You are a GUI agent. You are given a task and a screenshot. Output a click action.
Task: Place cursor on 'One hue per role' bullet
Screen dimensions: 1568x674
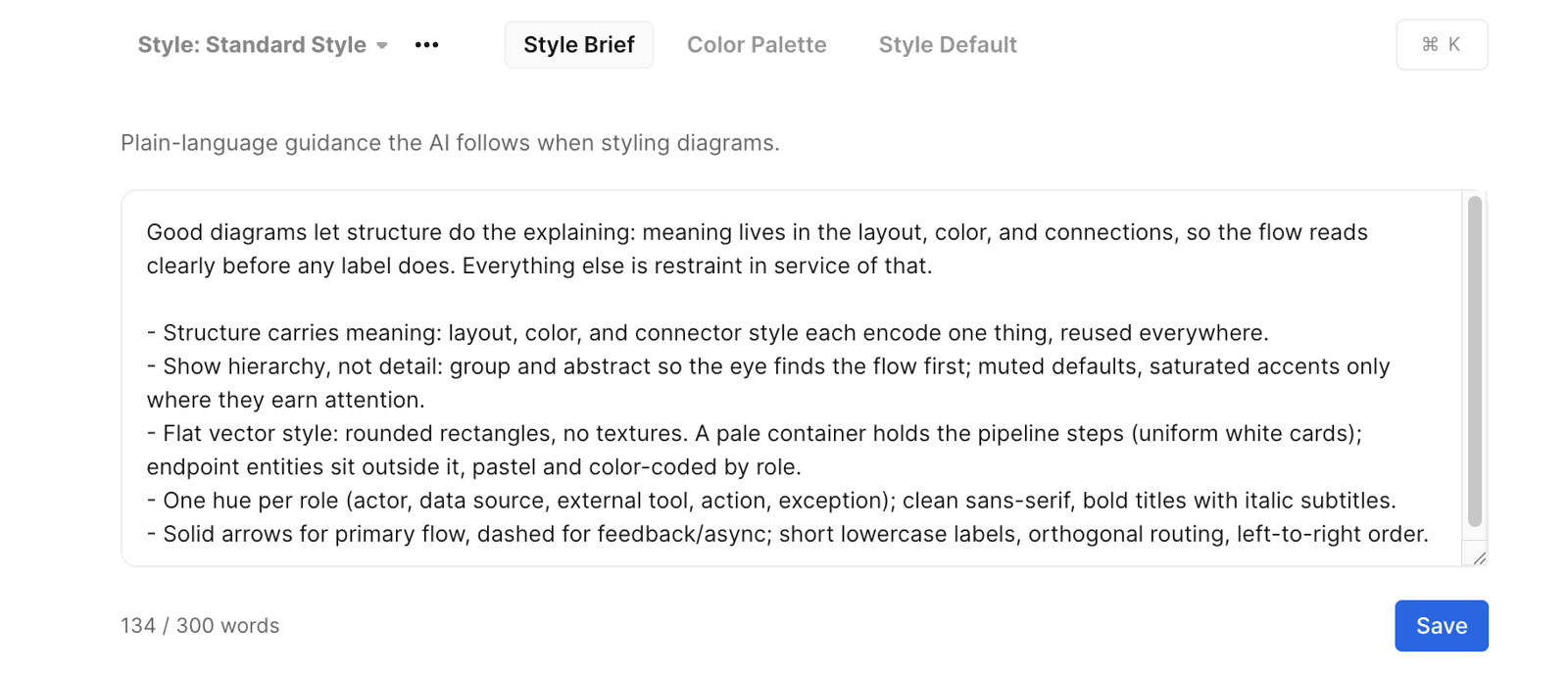[771, 501]
